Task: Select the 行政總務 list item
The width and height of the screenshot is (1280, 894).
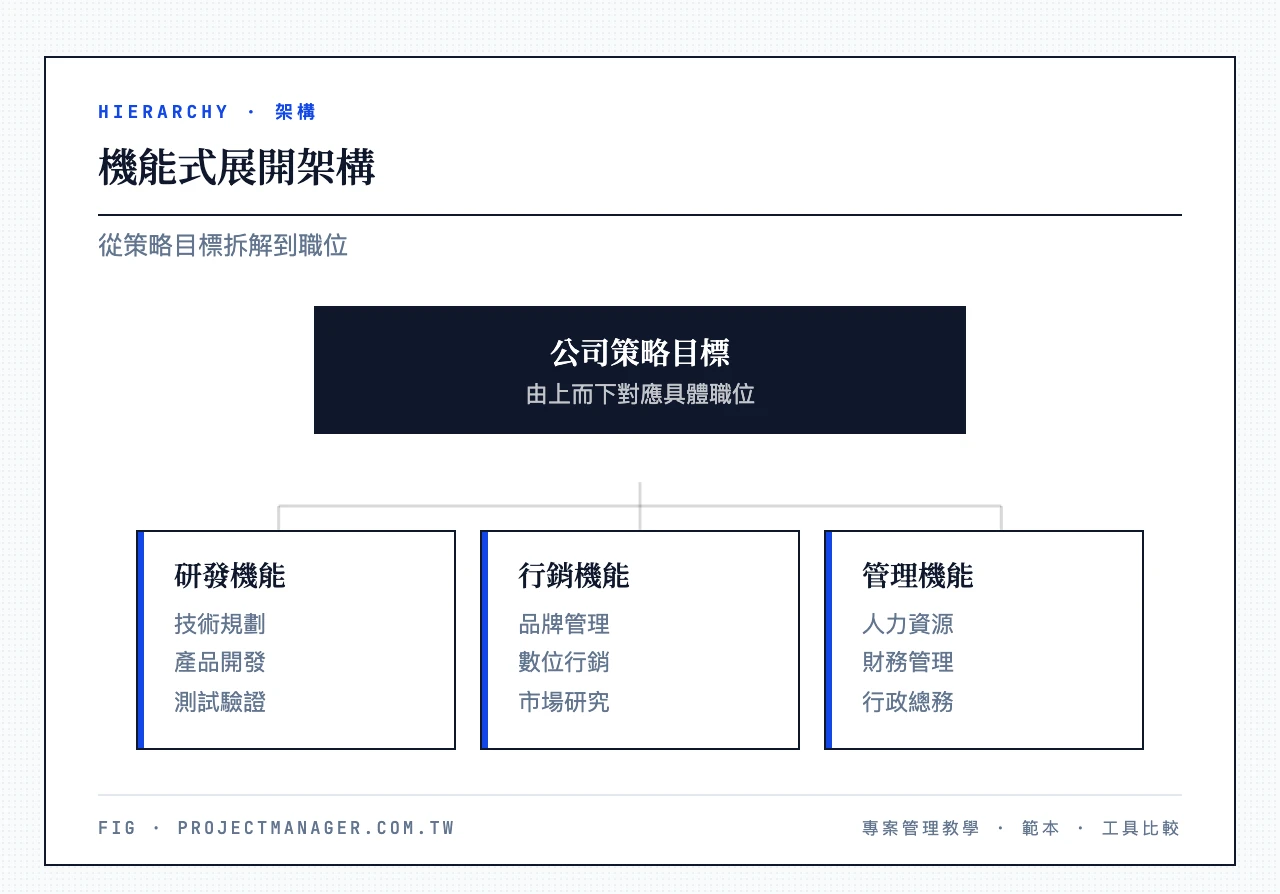Action: pyautogui.click(x=908, y=702)
